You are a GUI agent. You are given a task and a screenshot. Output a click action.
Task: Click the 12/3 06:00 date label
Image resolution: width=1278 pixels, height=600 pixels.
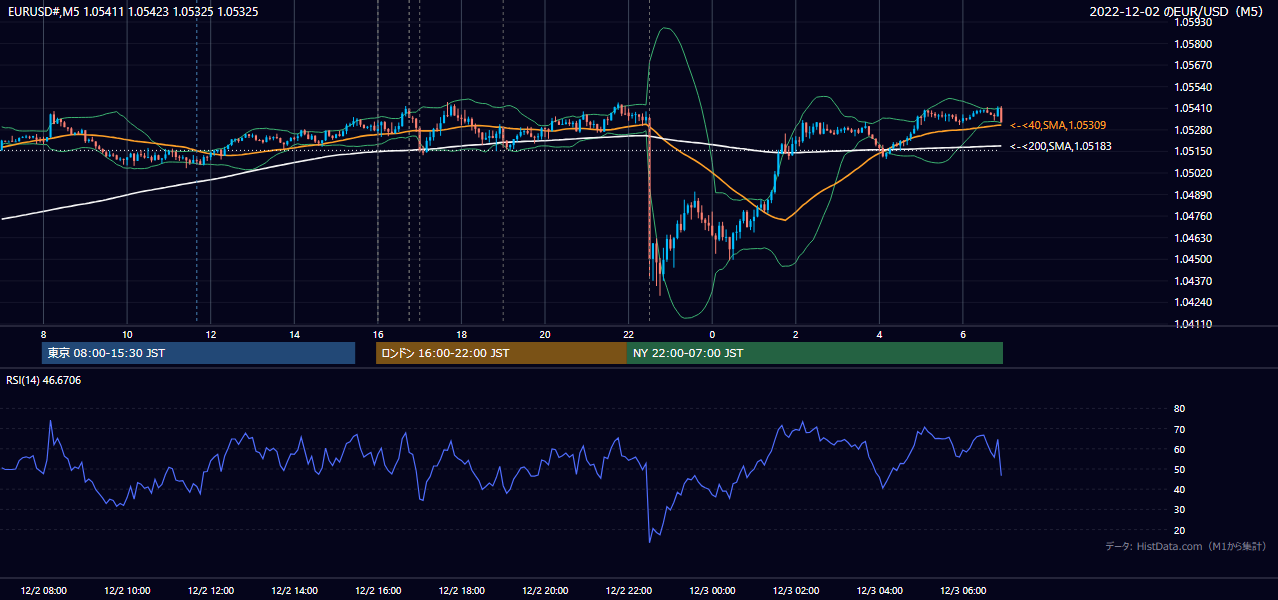click(962, 590)
